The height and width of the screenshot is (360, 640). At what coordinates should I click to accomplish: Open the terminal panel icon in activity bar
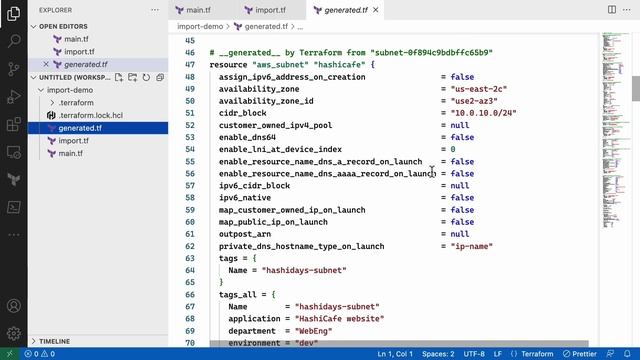13,207
